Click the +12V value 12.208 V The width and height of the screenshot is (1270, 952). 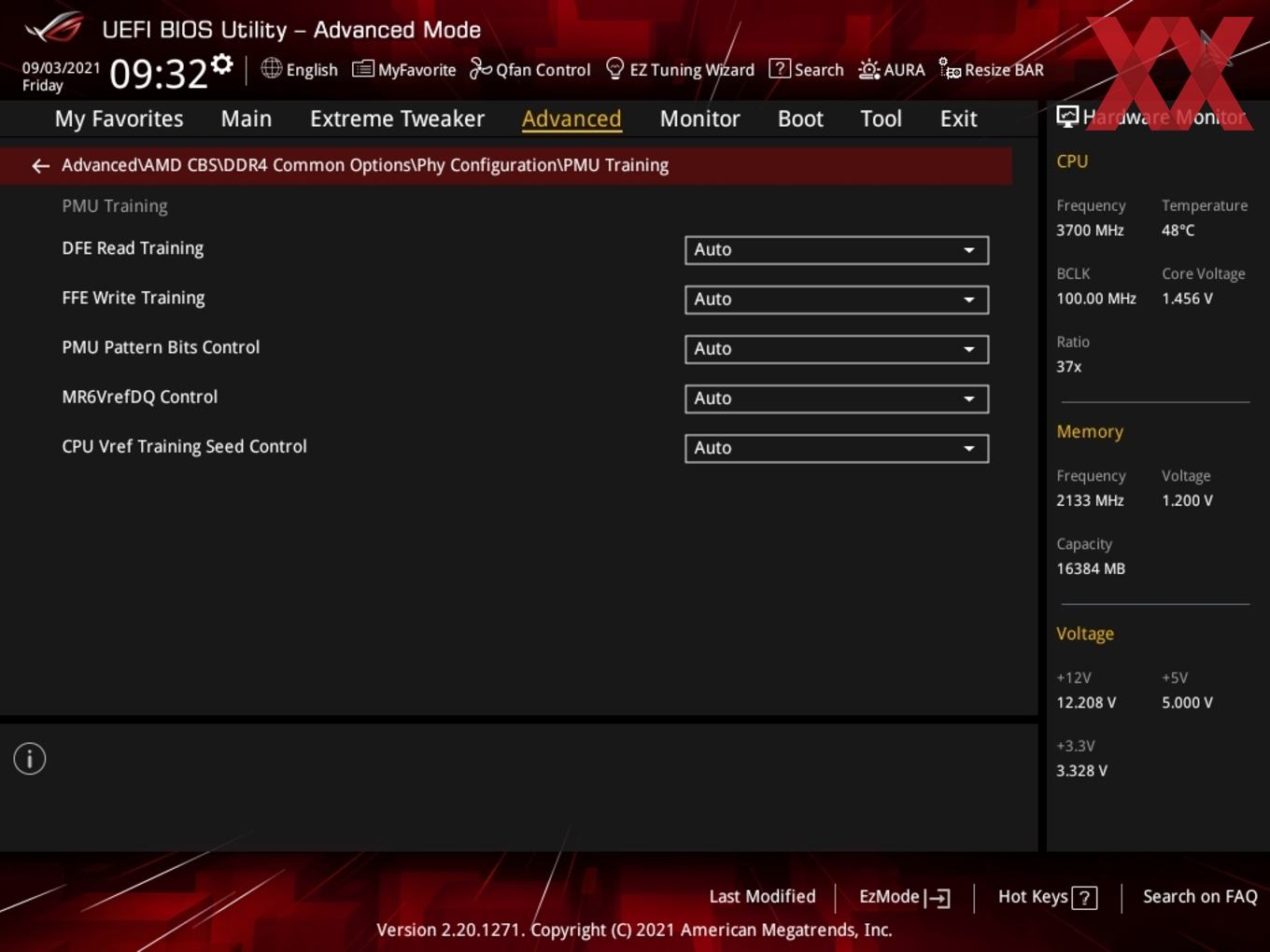click(x=1086, y=703)
